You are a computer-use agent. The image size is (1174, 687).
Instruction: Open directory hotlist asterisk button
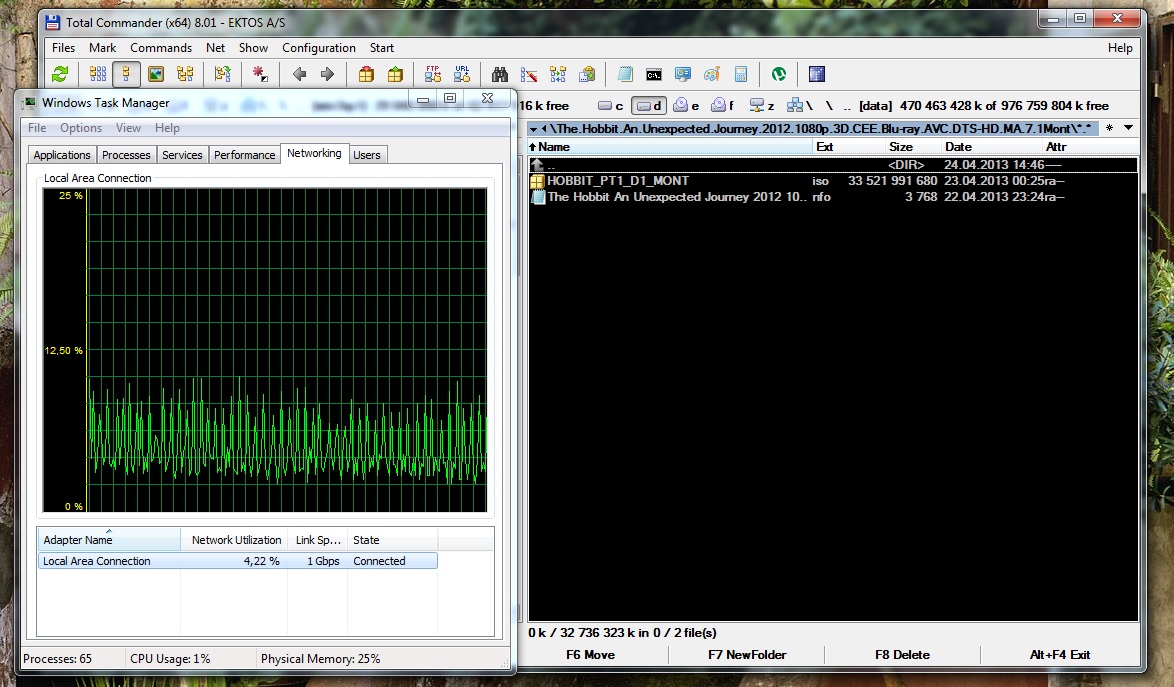(x=1110, y=128)
